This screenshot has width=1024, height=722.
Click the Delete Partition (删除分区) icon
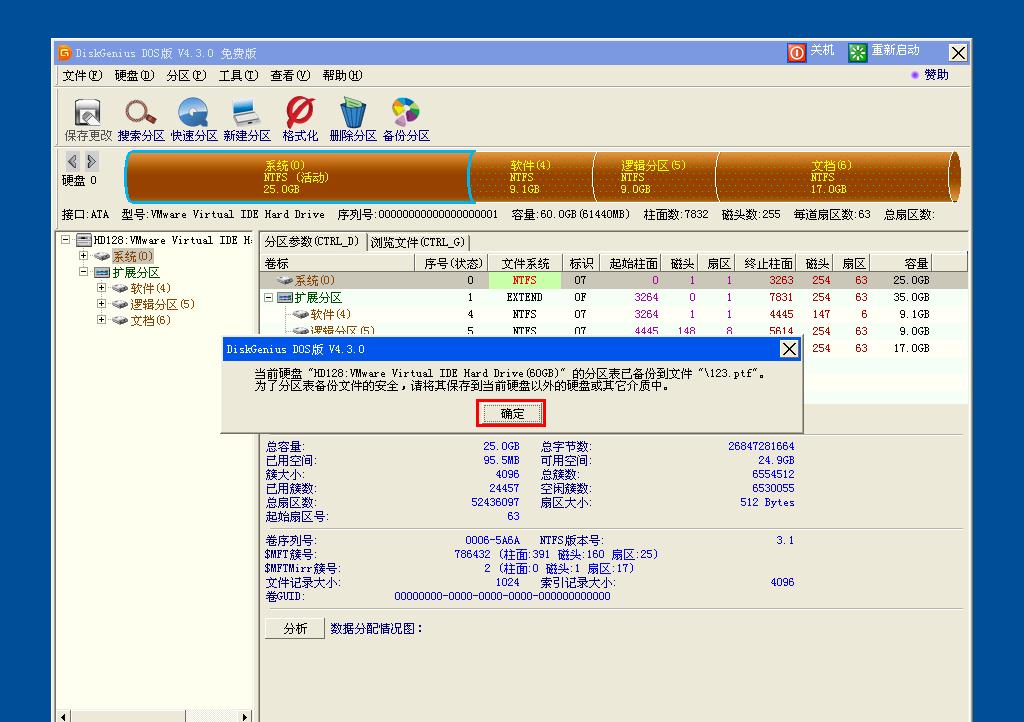point(353,112)
